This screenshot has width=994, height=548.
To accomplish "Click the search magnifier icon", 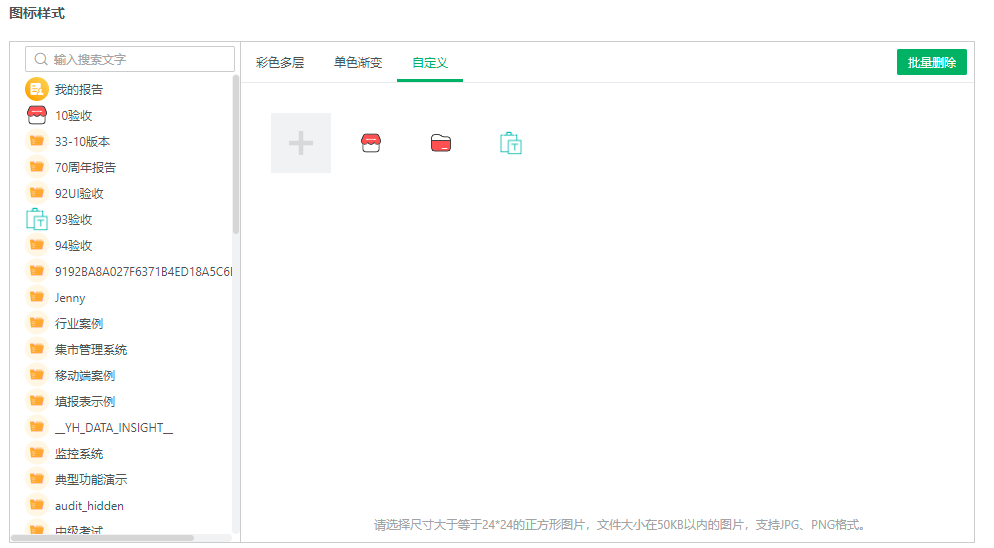I will click(x=41, y=59).
